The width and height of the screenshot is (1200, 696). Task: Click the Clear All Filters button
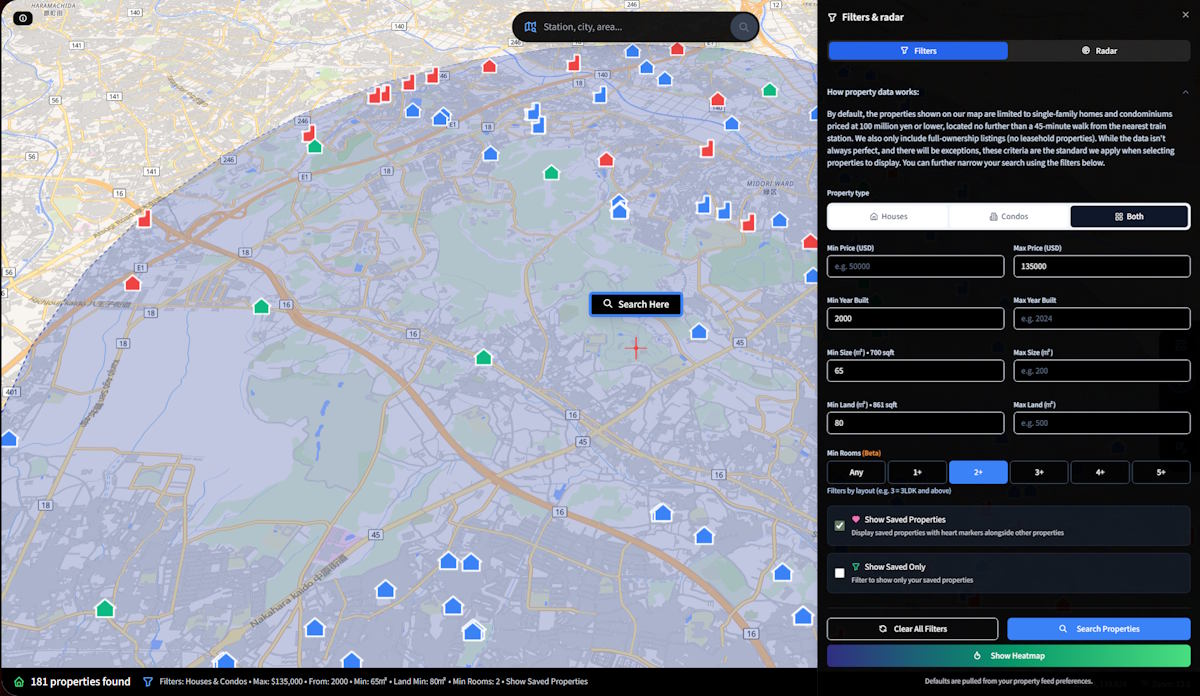[912, 629]
